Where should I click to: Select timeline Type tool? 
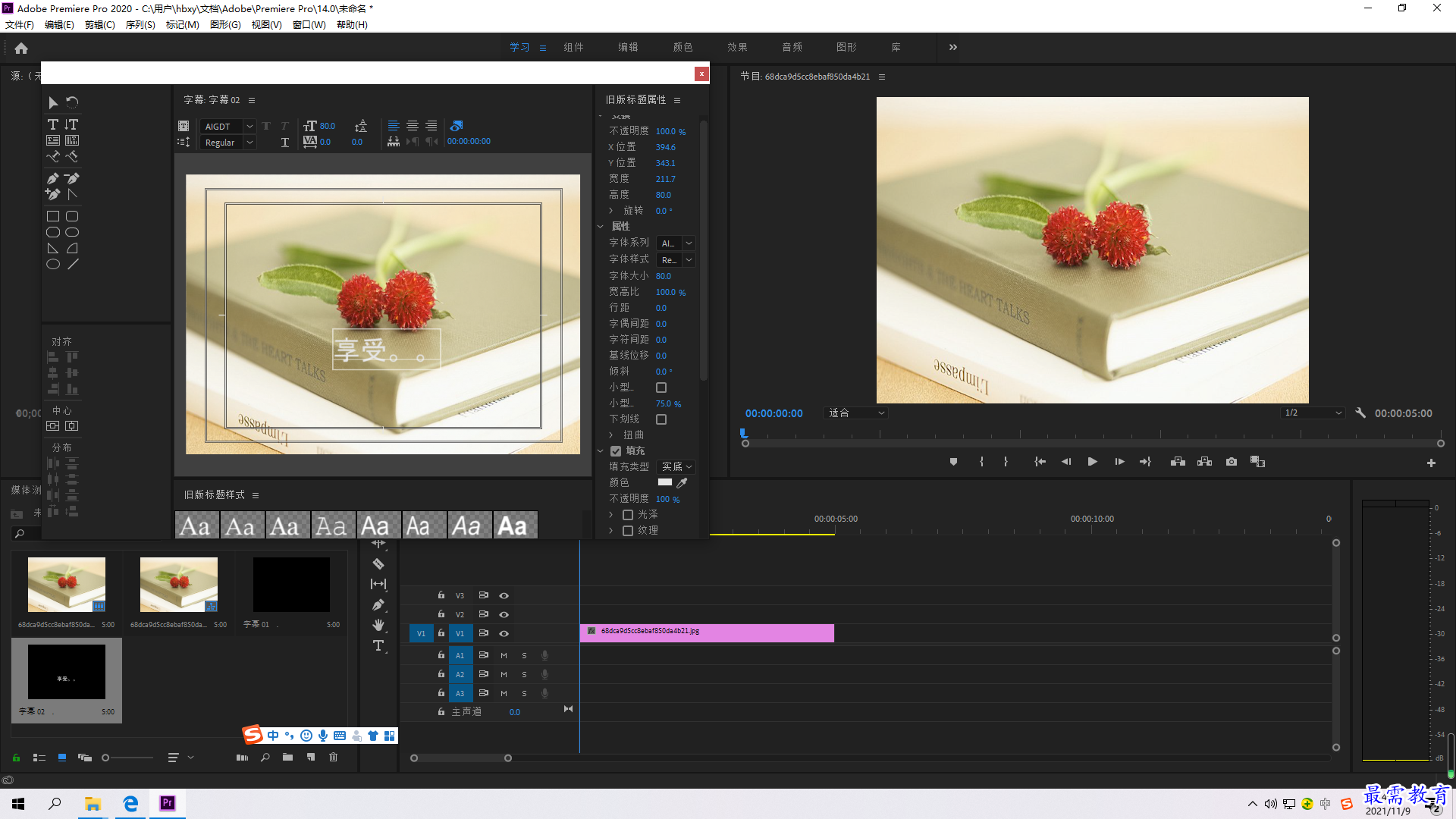click(378, 645)
